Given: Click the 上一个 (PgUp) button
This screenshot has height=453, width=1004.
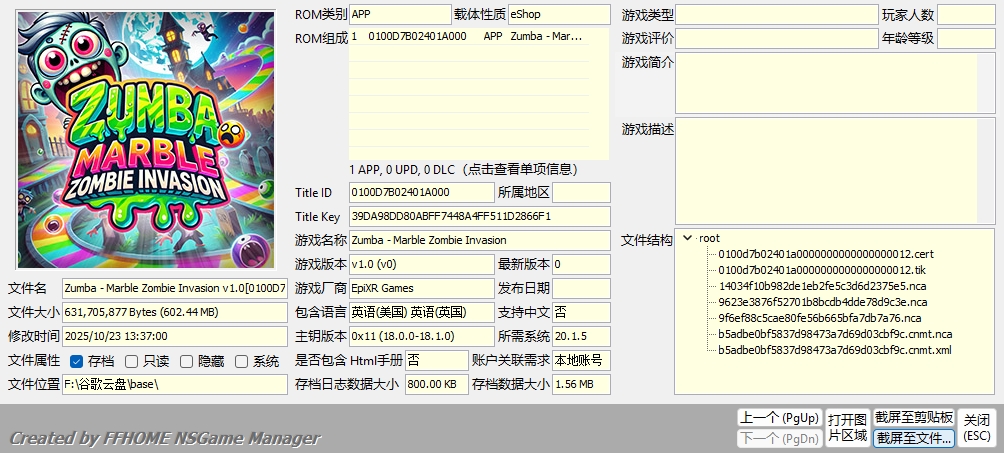Looking at the screenshot, I should 778,417.
